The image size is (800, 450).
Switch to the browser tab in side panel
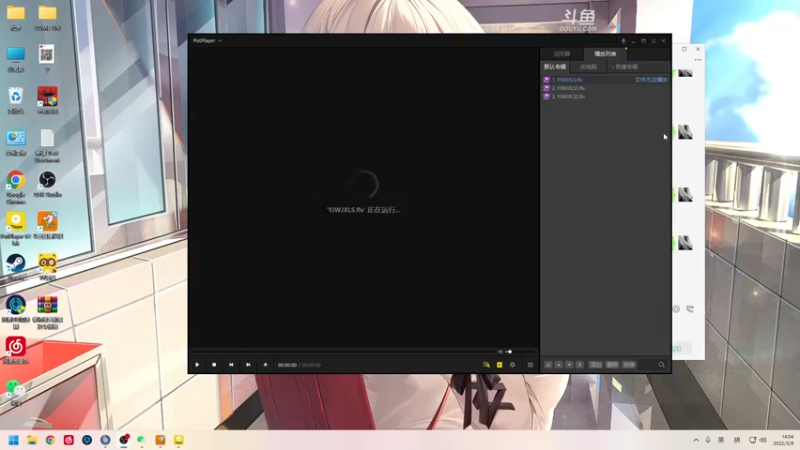pos(562,54)
